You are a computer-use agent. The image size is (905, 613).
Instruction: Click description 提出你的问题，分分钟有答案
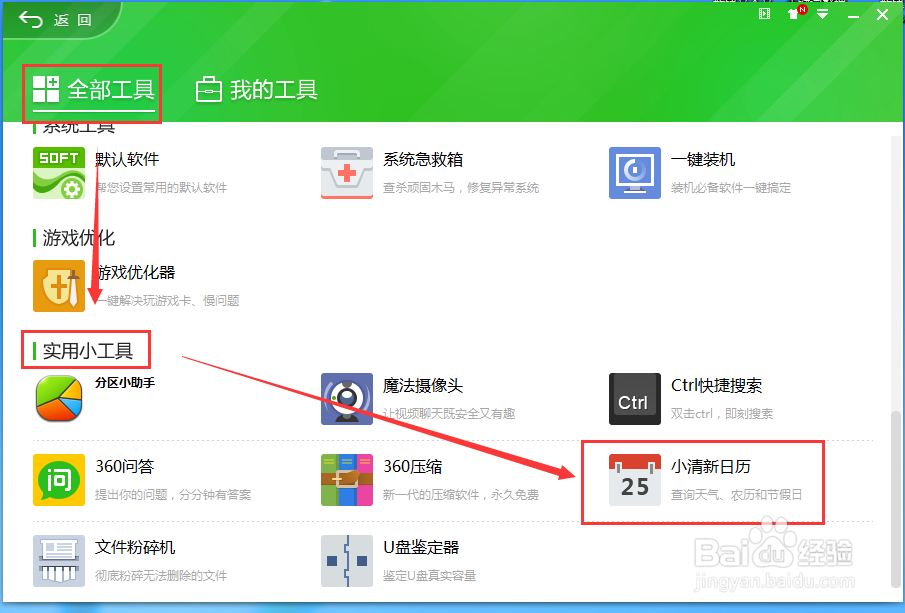[173, 495]
